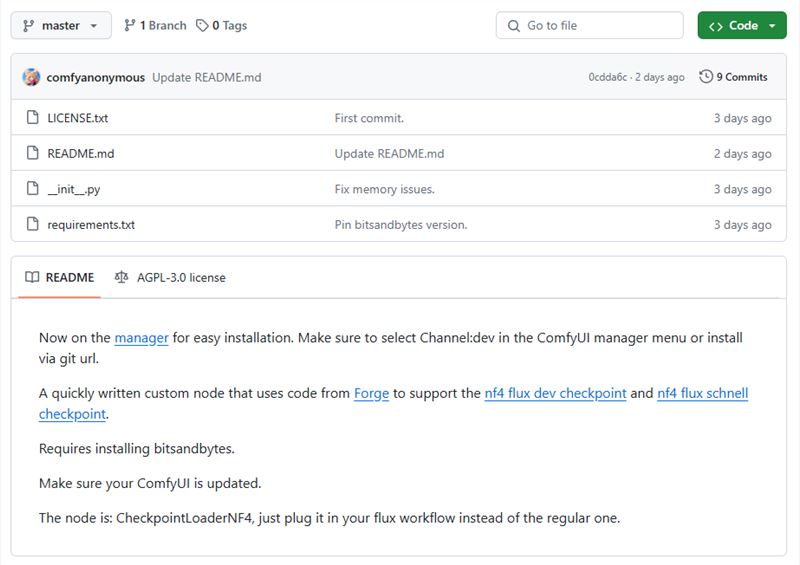800x565 pixels.
Task: Open the latest commit message Update README.md in header
Action: (207, 78)
